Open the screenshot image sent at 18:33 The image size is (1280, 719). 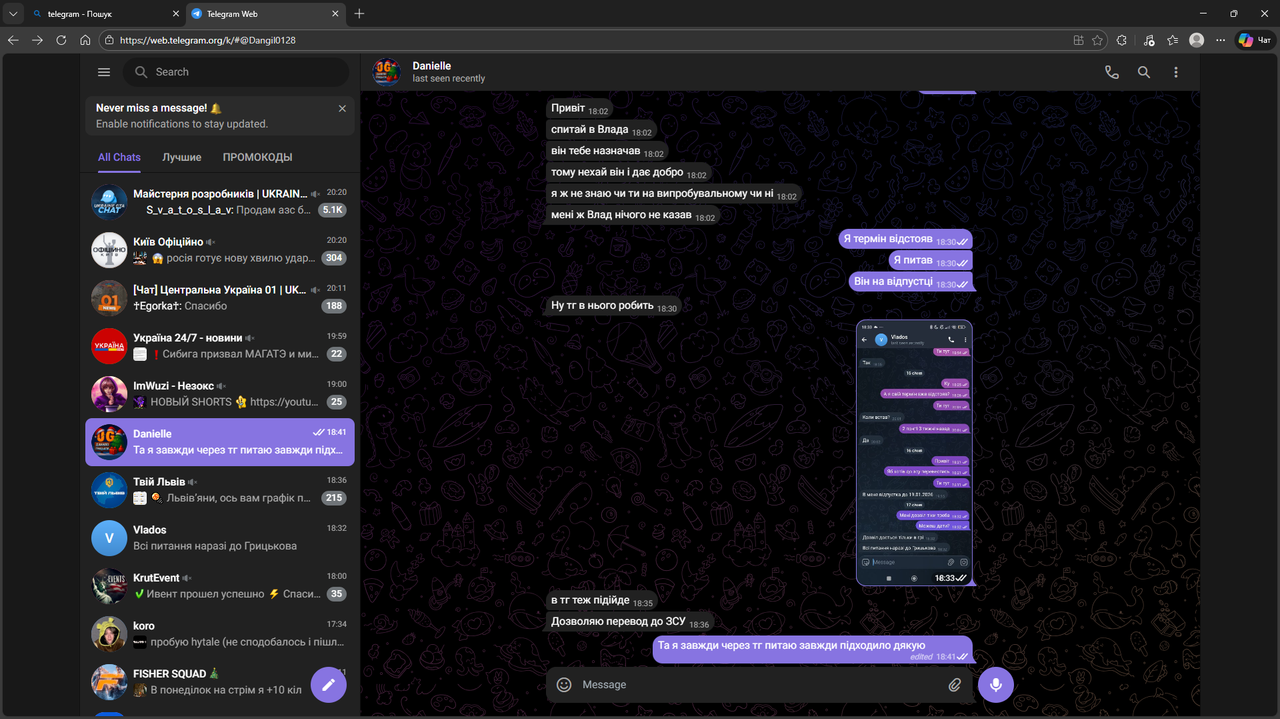pos(914,452)
